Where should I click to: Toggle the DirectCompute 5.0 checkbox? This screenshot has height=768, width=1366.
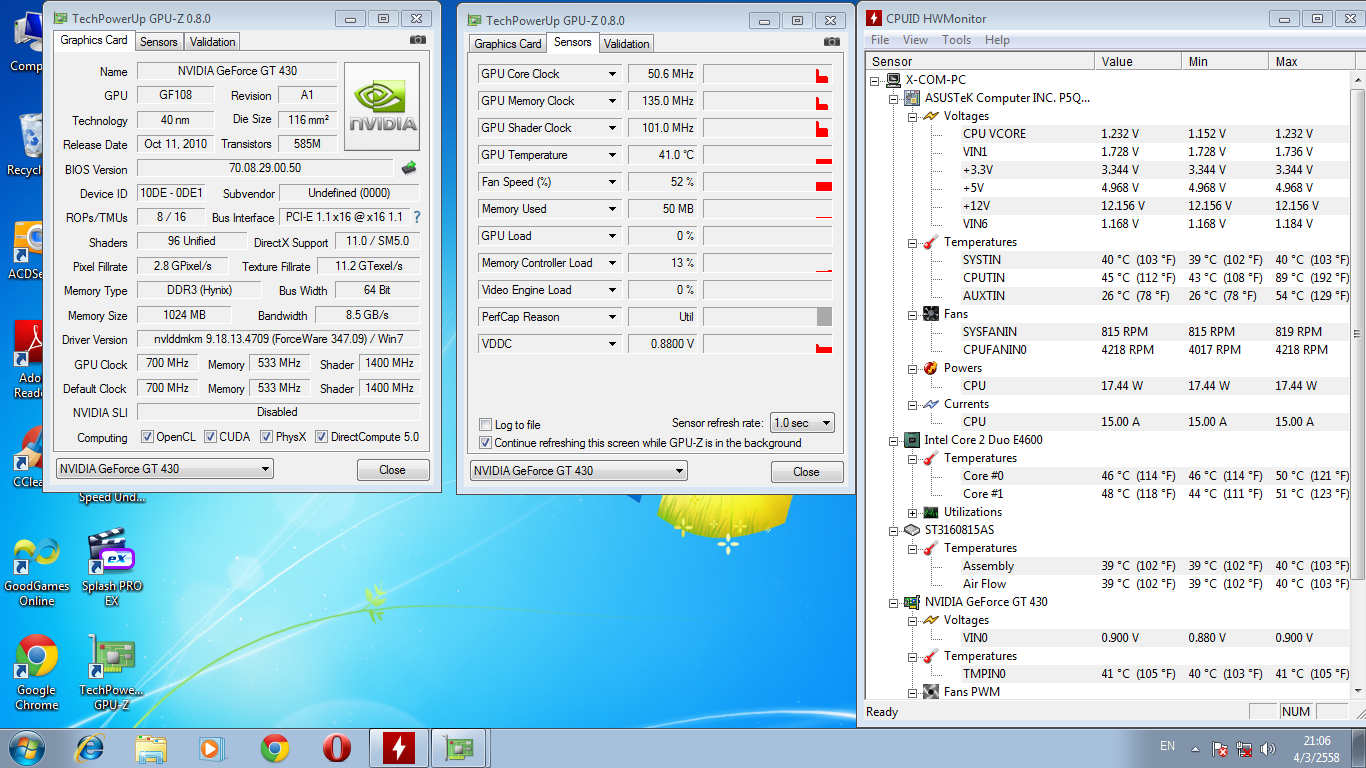(322, 437)
